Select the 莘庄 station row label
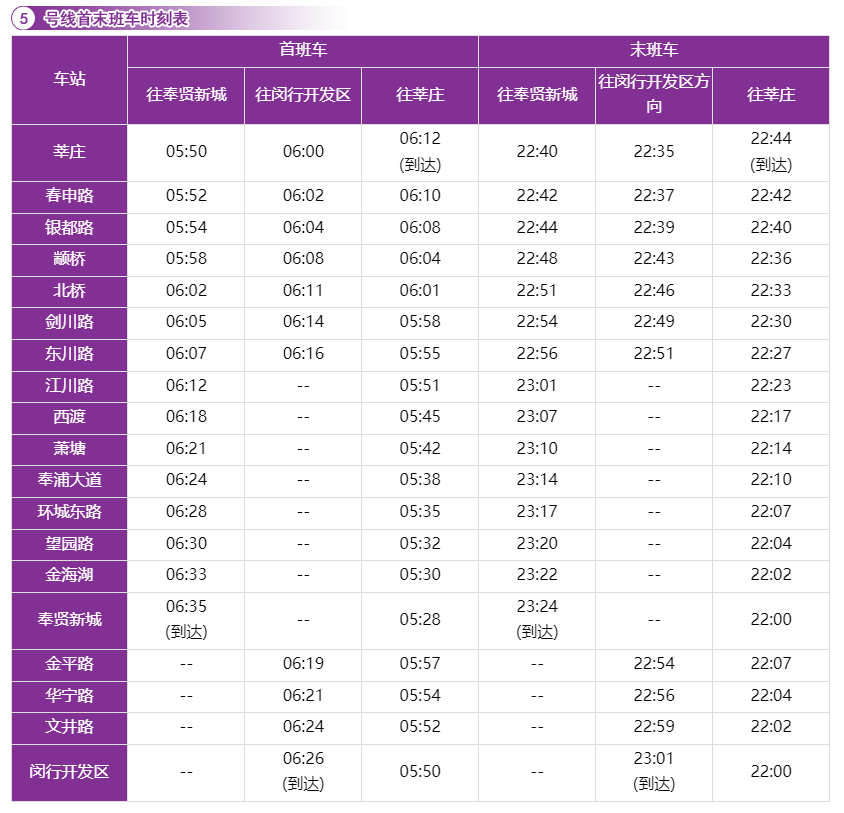 pyautogui.click(x=70, y=152)
